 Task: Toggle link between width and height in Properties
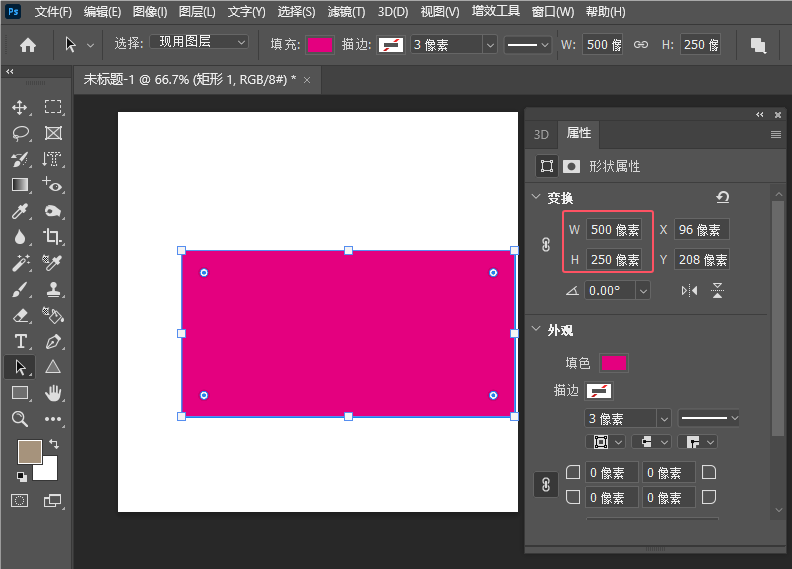click(546, 245)
